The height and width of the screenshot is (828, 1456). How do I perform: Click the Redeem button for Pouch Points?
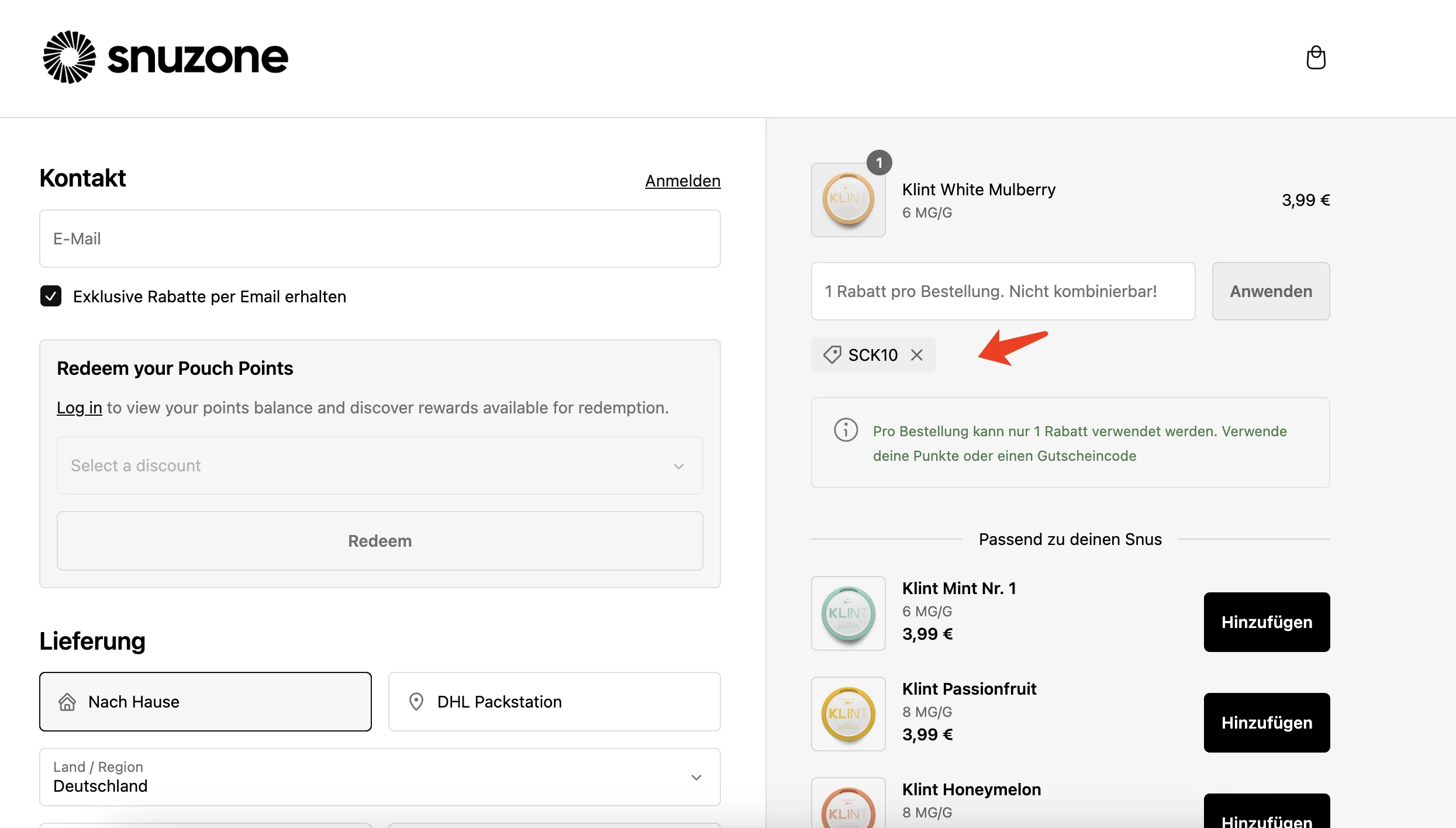380,540
